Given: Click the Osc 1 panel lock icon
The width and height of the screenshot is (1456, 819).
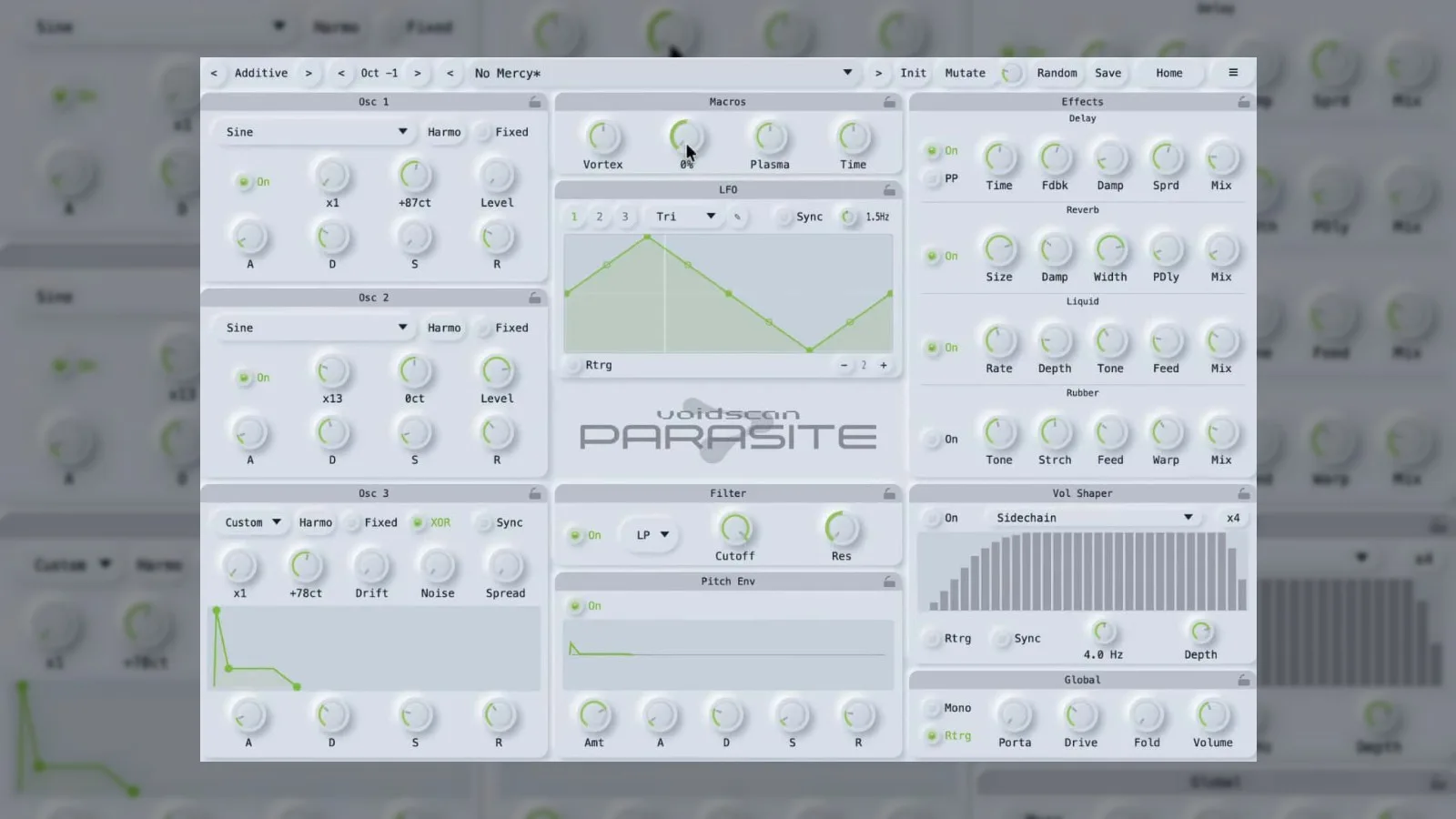Looking at the screenshot, I should (x=535, y=102).
